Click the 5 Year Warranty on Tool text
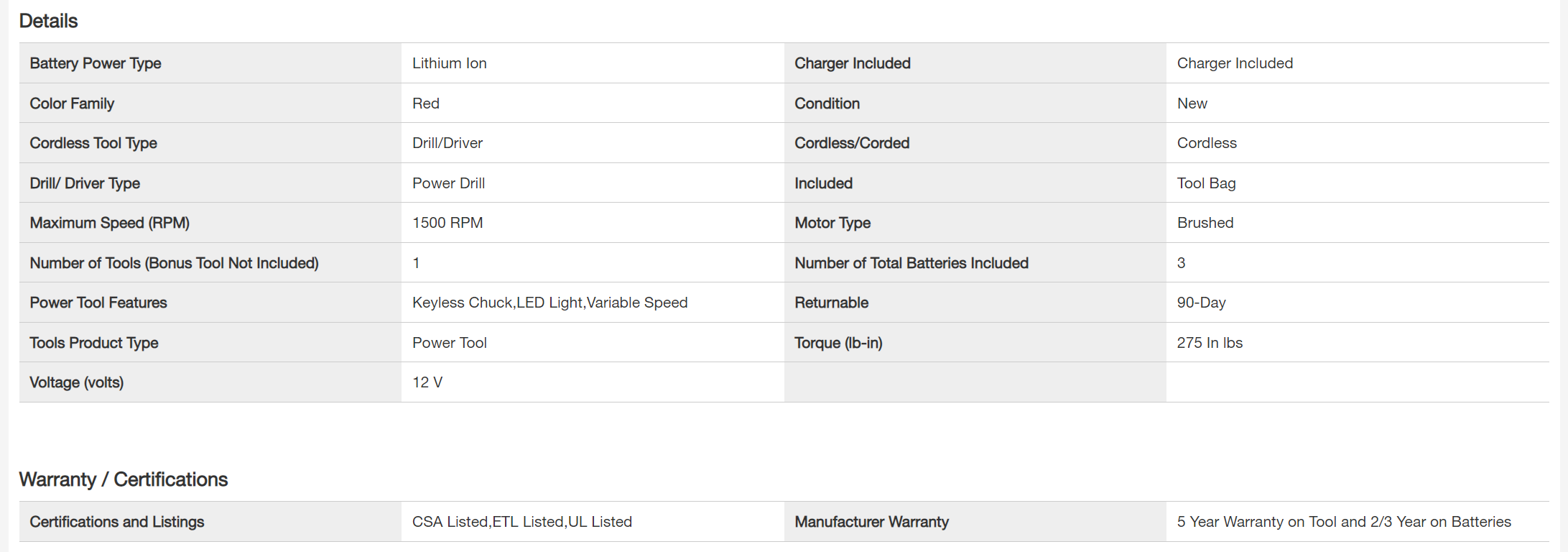The width and height of the screenshot is (1568, 552). (x=1344, y=522)
